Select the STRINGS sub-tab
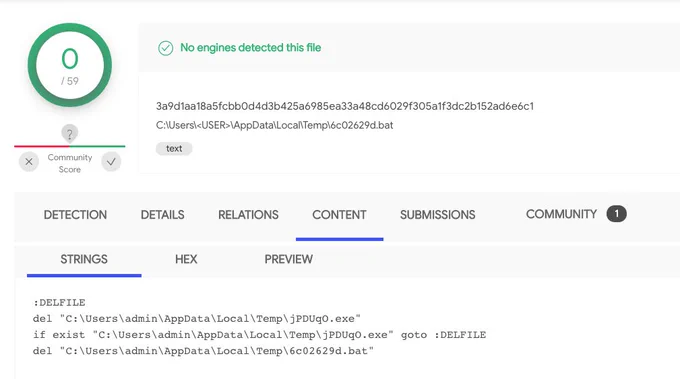The image size is (680, 379). pyautogui.click(x=84, y=259)
